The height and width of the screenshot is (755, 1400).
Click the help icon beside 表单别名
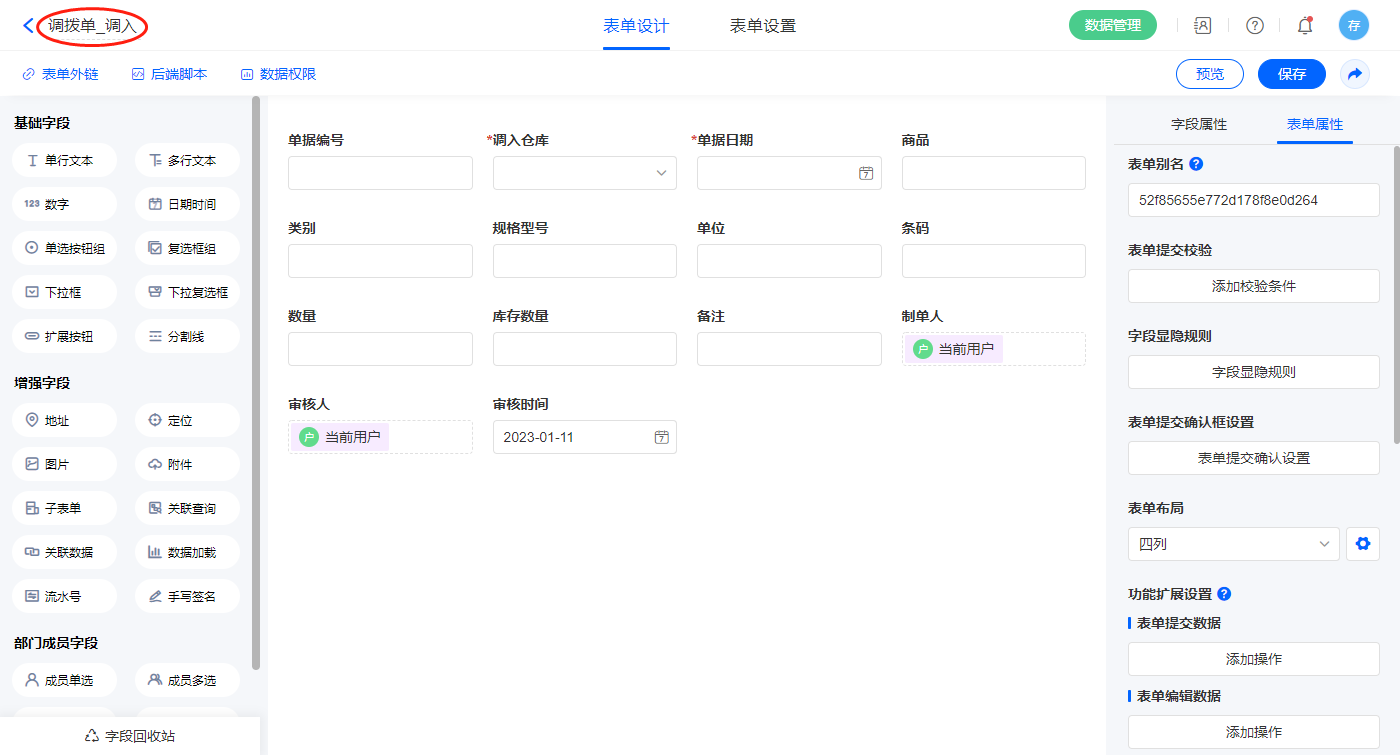pos(1196,164)
